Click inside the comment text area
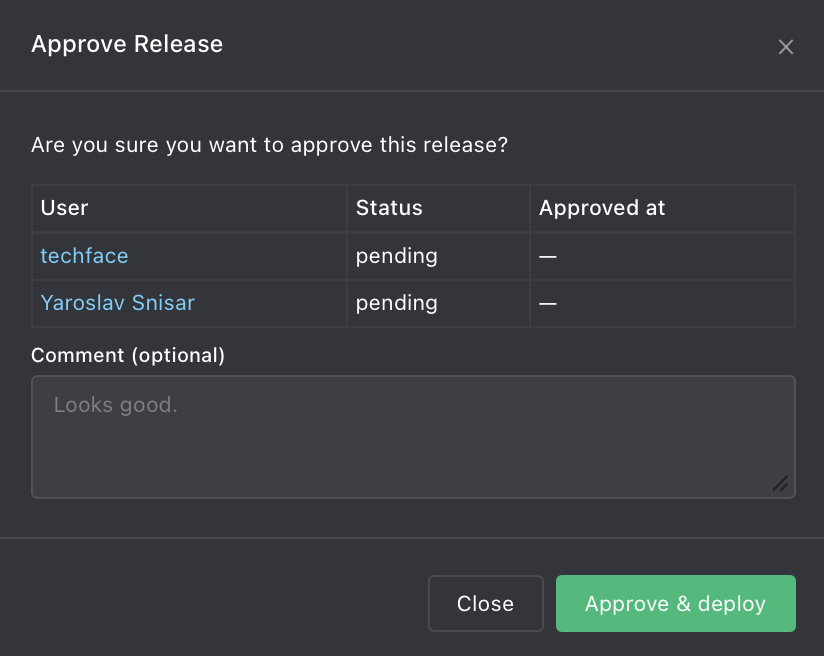The width and height of the screenshot is (824, 656). [412, 437]
